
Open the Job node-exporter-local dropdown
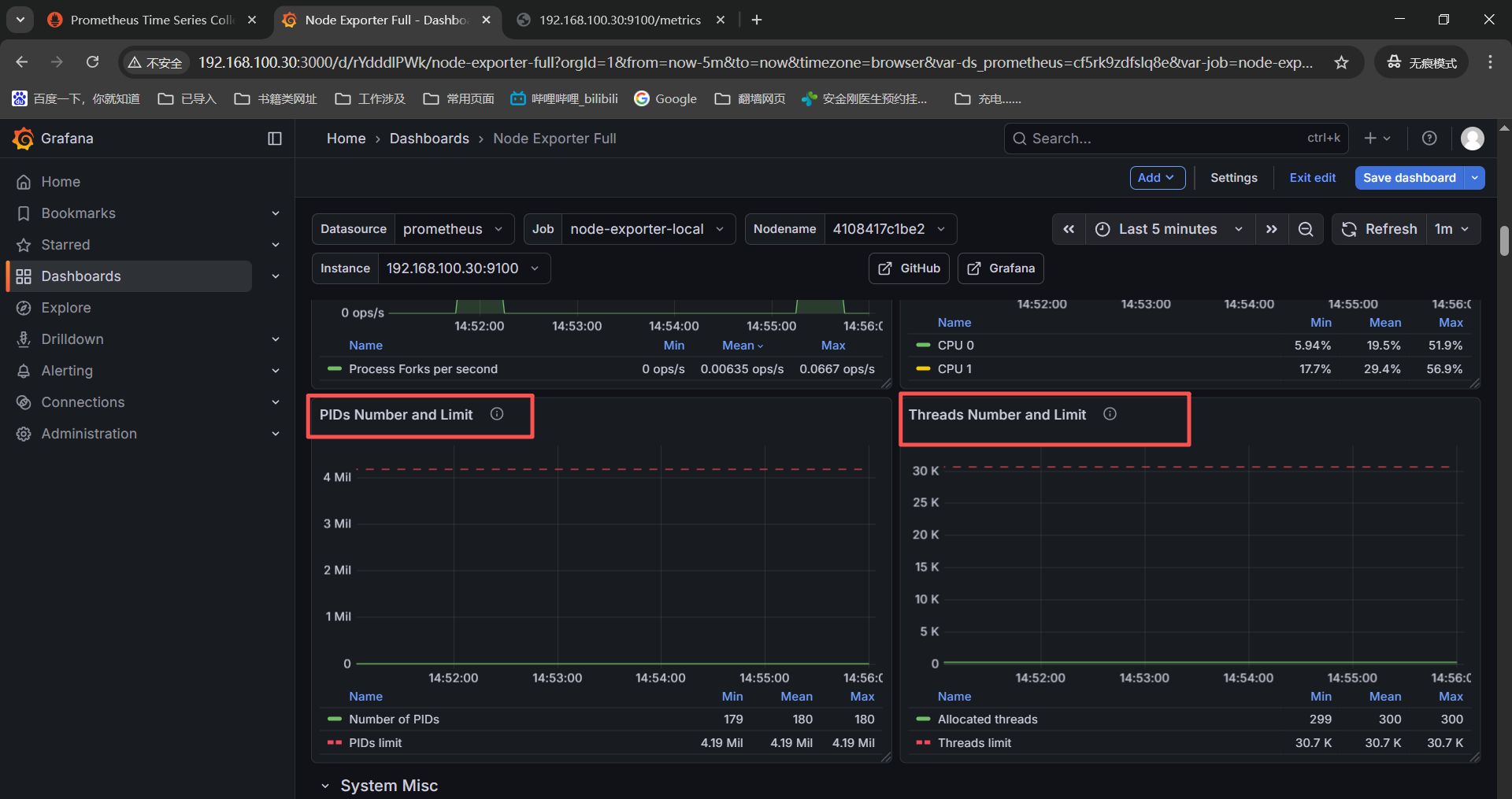pyautogui.click(x=648, y=229)
